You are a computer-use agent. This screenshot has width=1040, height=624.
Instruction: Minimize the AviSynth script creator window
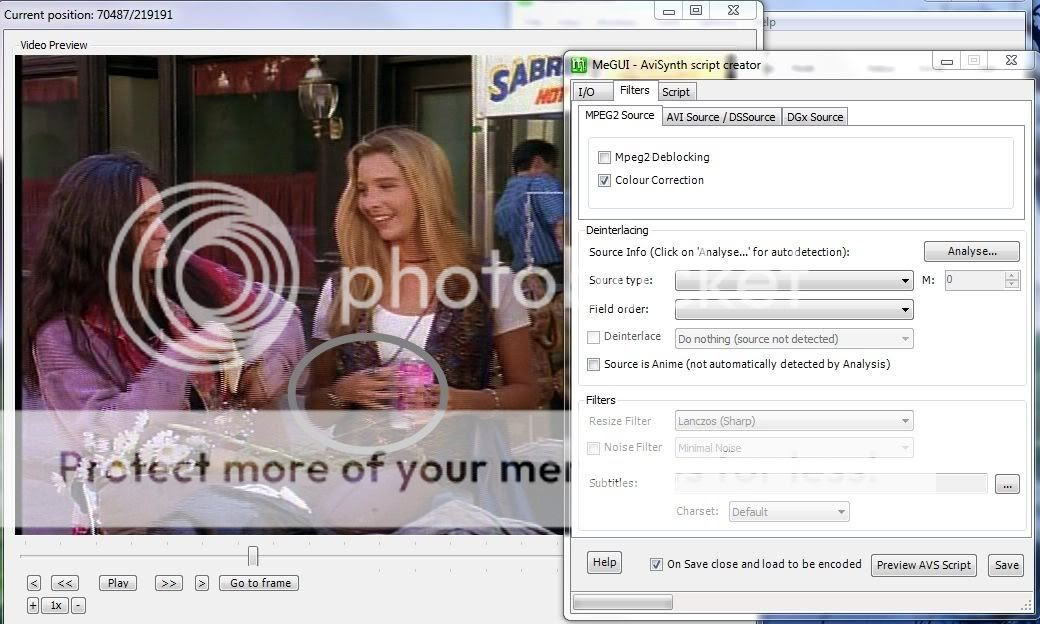[946, 61]
